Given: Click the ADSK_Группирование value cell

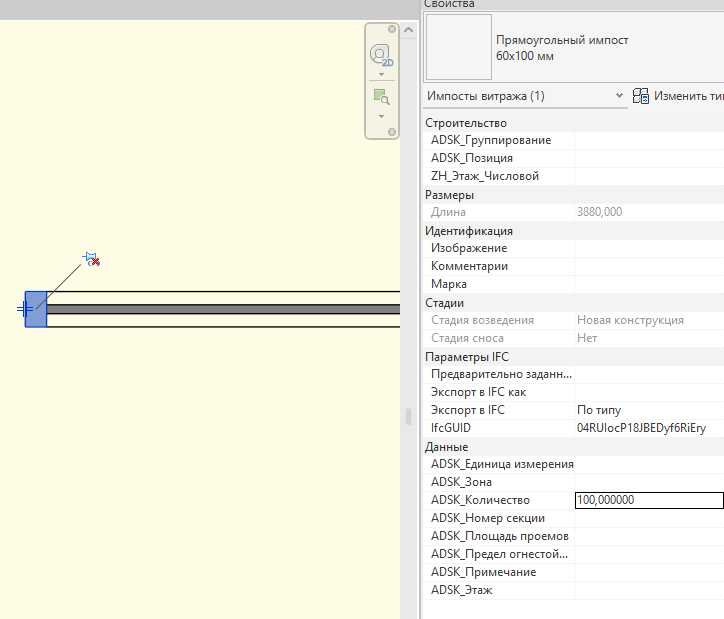Looking at the screenshot, I should point(649,140).
